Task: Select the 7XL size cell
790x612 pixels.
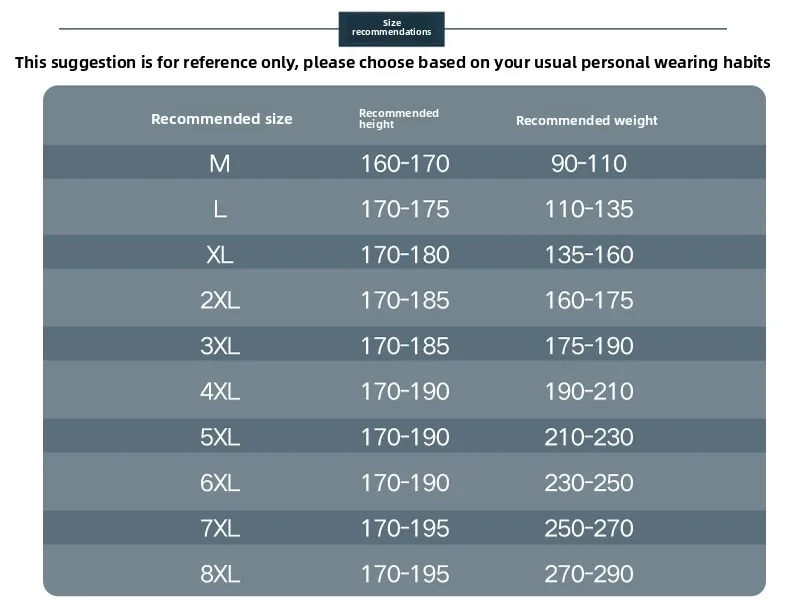Action: coord(220,528)
